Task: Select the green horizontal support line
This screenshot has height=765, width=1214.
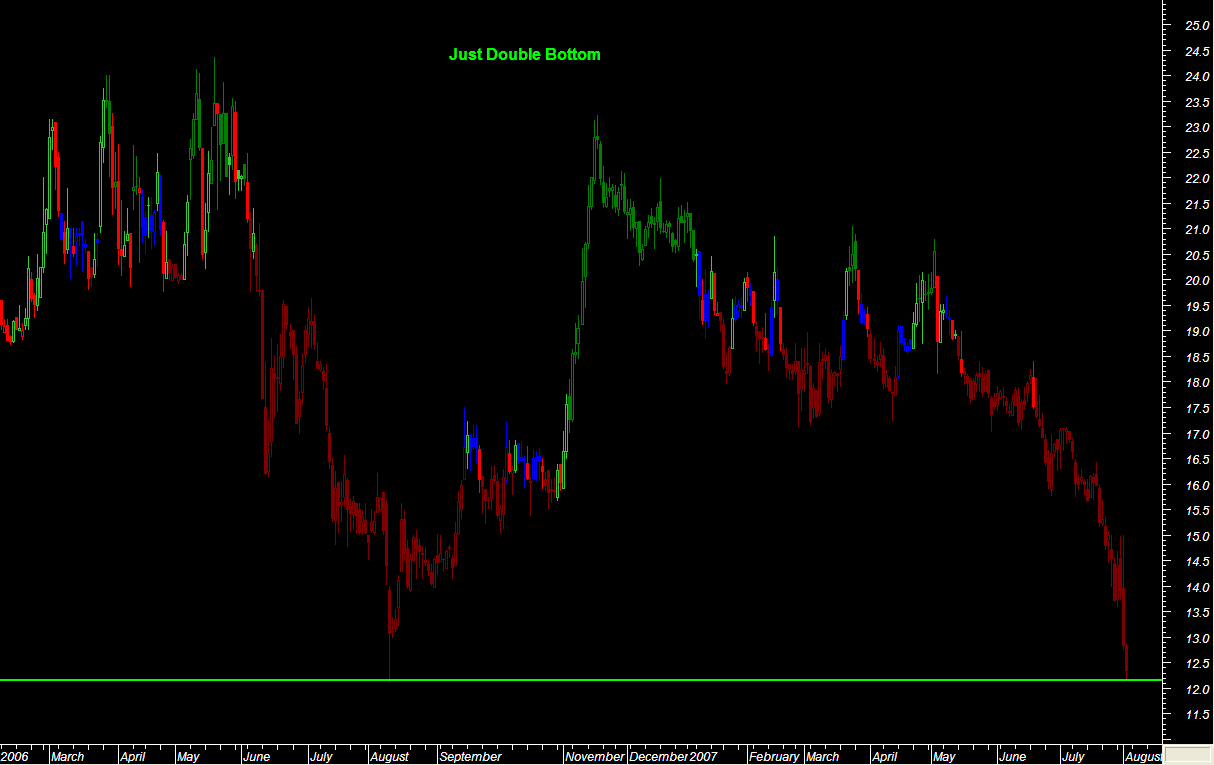Action: [580, 680]
